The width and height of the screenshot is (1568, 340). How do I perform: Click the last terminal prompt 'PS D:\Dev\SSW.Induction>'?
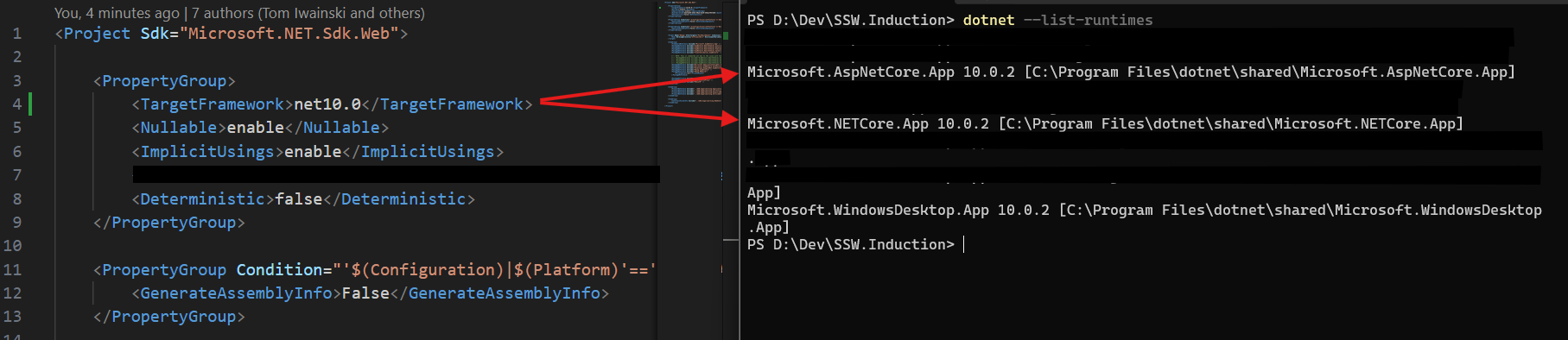[850, 245]
